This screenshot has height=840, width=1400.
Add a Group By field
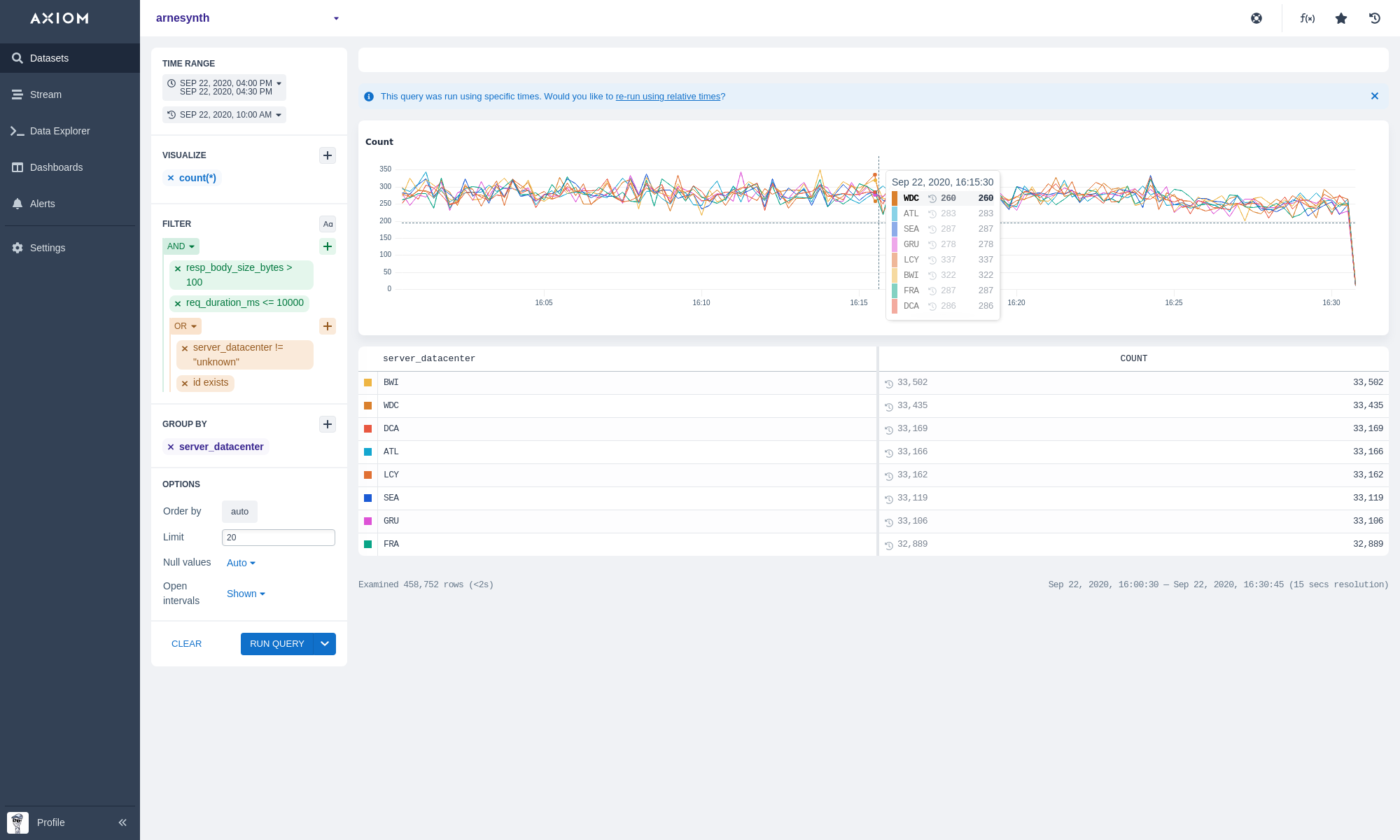(328, 424)
